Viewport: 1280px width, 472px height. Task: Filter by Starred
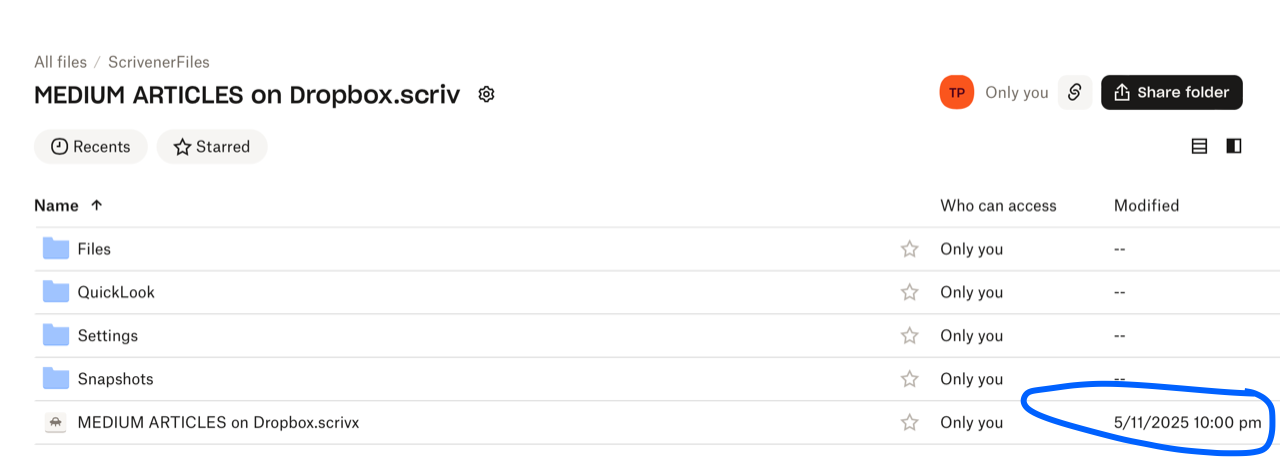212,147
